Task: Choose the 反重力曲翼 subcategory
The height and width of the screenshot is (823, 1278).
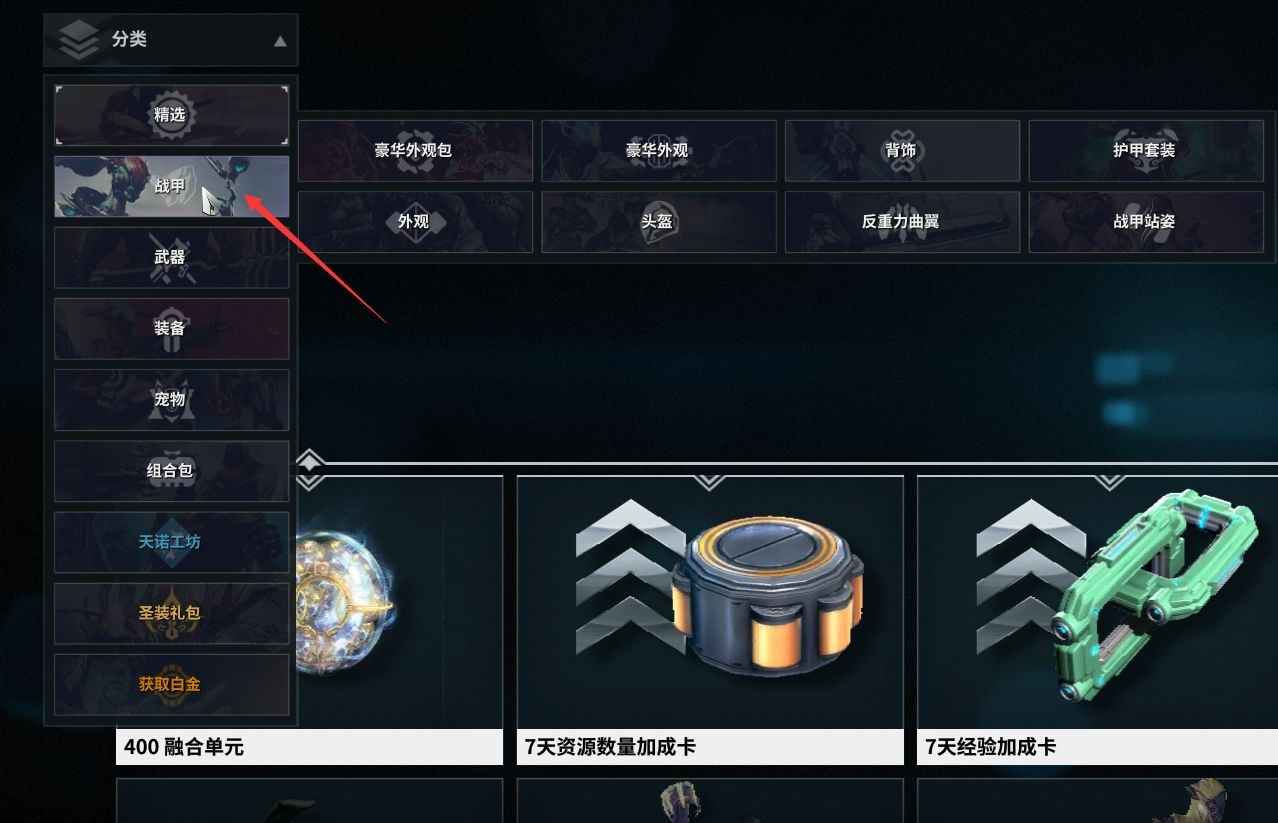Action: pos(902,222)
